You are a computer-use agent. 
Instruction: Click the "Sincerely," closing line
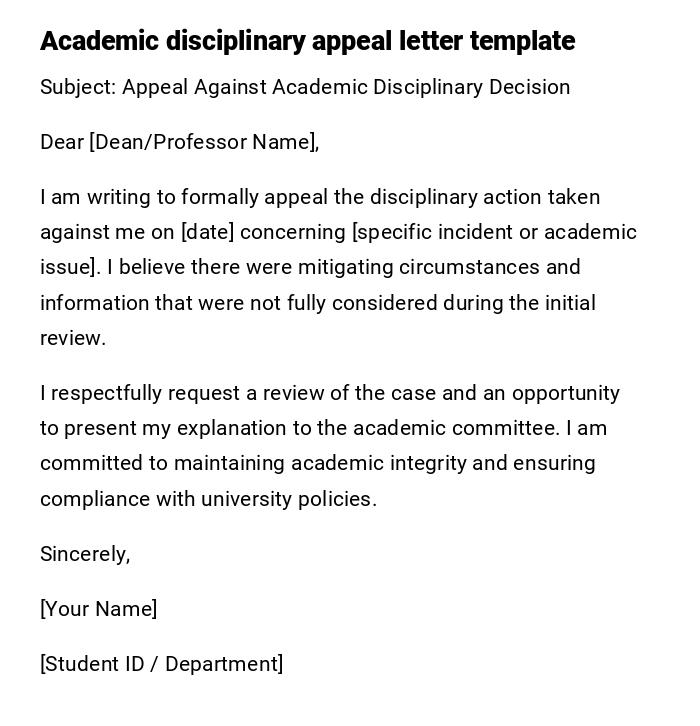85,554
